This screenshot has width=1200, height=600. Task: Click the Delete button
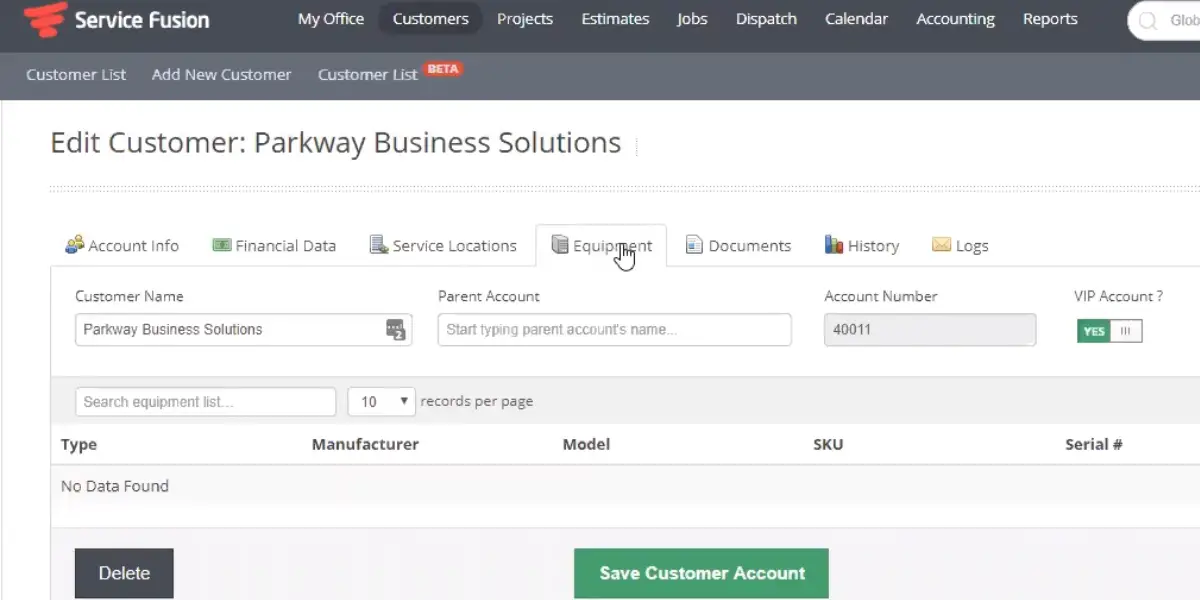coord(124,573)
